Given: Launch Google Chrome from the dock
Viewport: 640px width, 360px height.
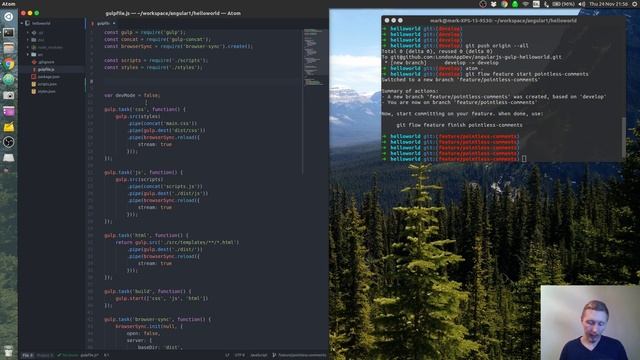Looking at the screenshot, I should 9,64.
